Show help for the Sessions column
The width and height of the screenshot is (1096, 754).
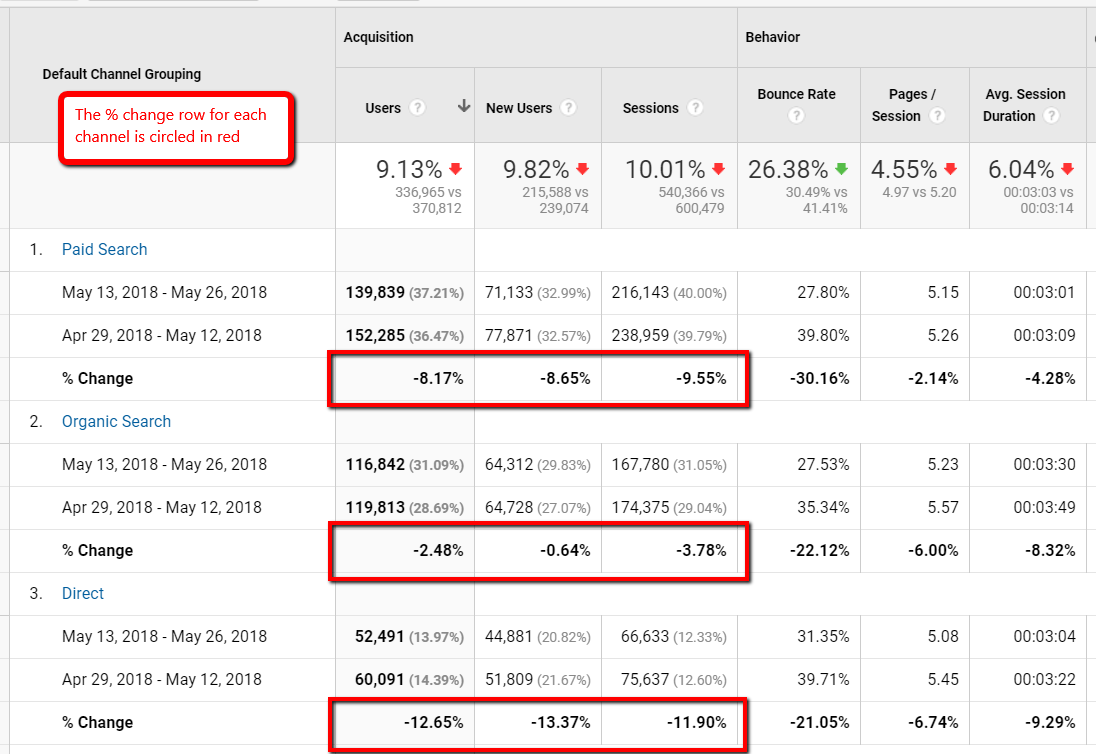pos(695,108)
